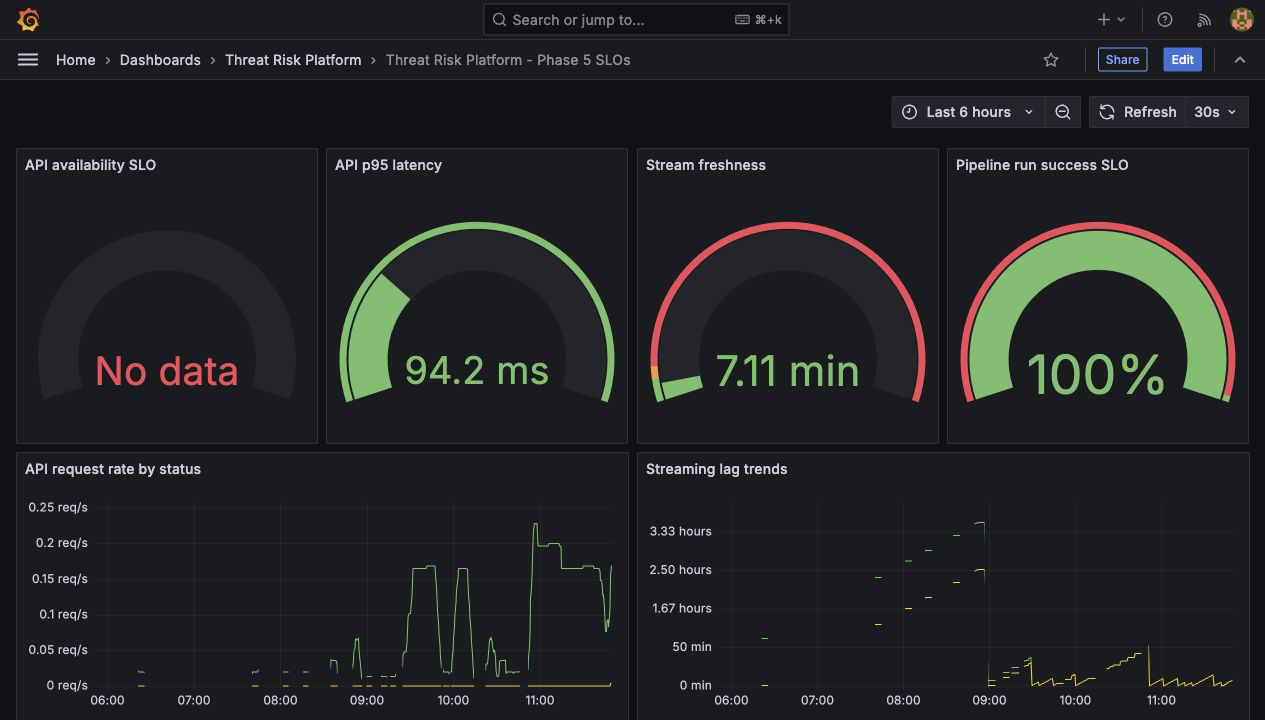The height and width of the screenshot is (720, 1265).
Task: Open the news RSS feed icon
Action: [x=1204, y=19]
